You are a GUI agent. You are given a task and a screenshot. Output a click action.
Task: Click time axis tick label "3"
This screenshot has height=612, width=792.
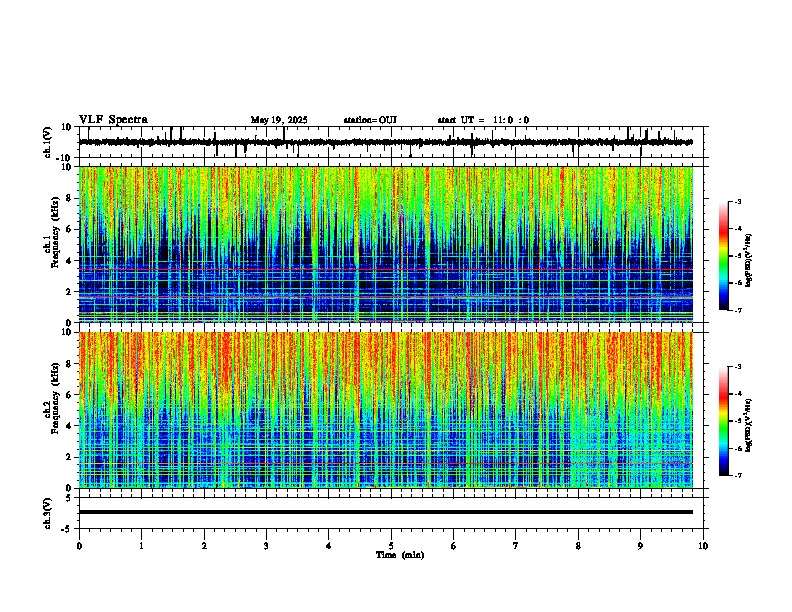tap(266, 546)
